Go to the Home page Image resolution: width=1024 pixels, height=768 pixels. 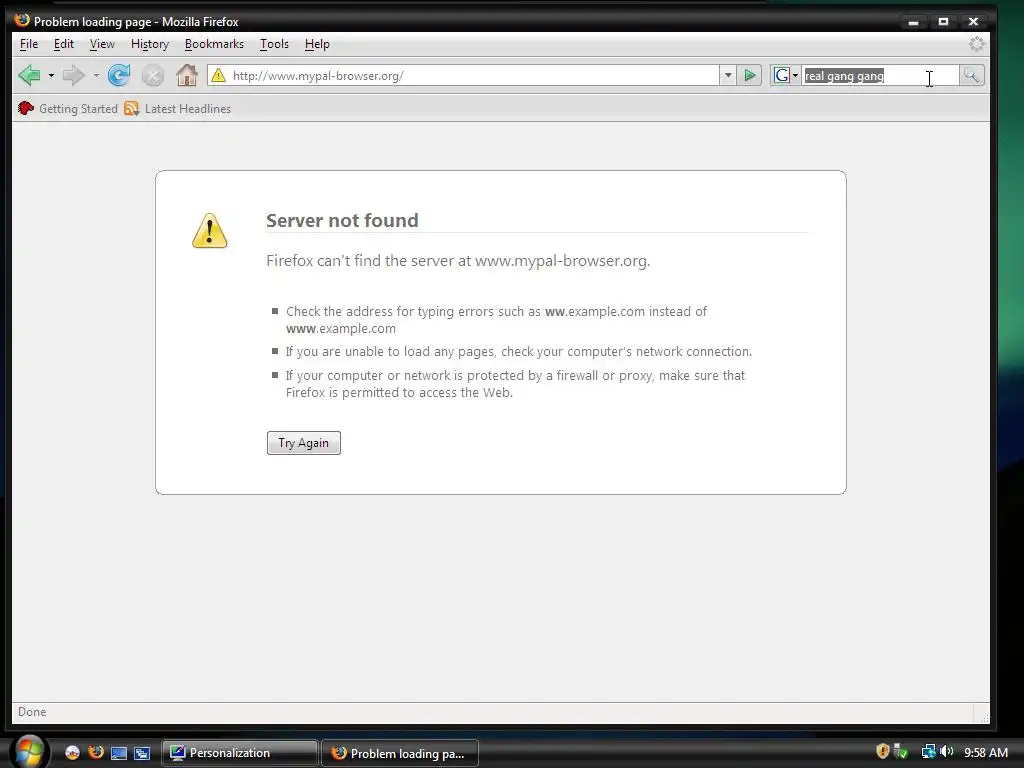pyautogui.click(x=187, y=76)
